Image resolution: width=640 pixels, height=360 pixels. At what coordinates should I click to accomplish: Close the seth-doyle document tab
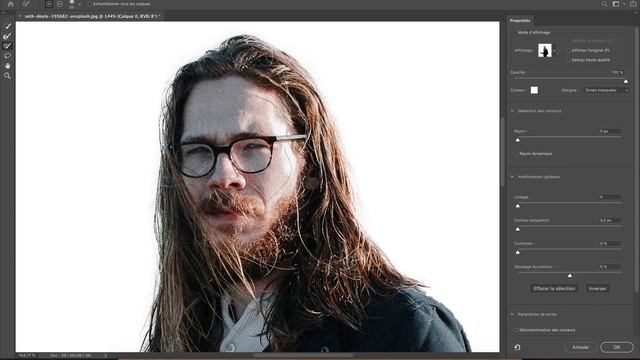(x=20, y=16)
